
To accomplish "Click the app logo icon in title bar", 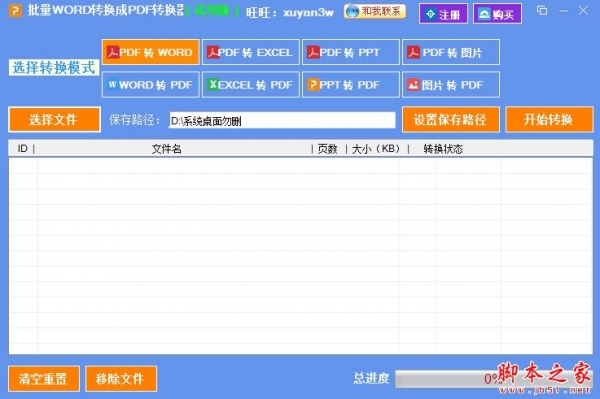I will (15, 11).
